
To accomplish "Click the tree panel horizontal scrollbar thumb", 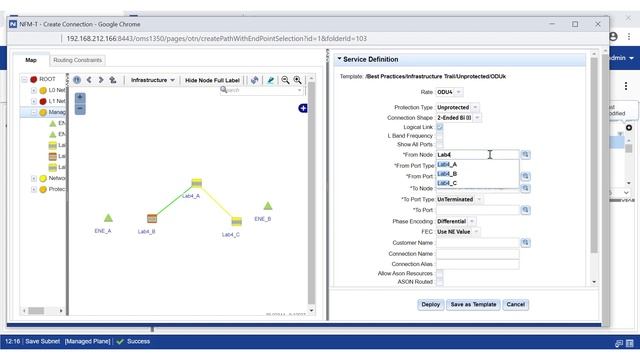I will [36, 311].
